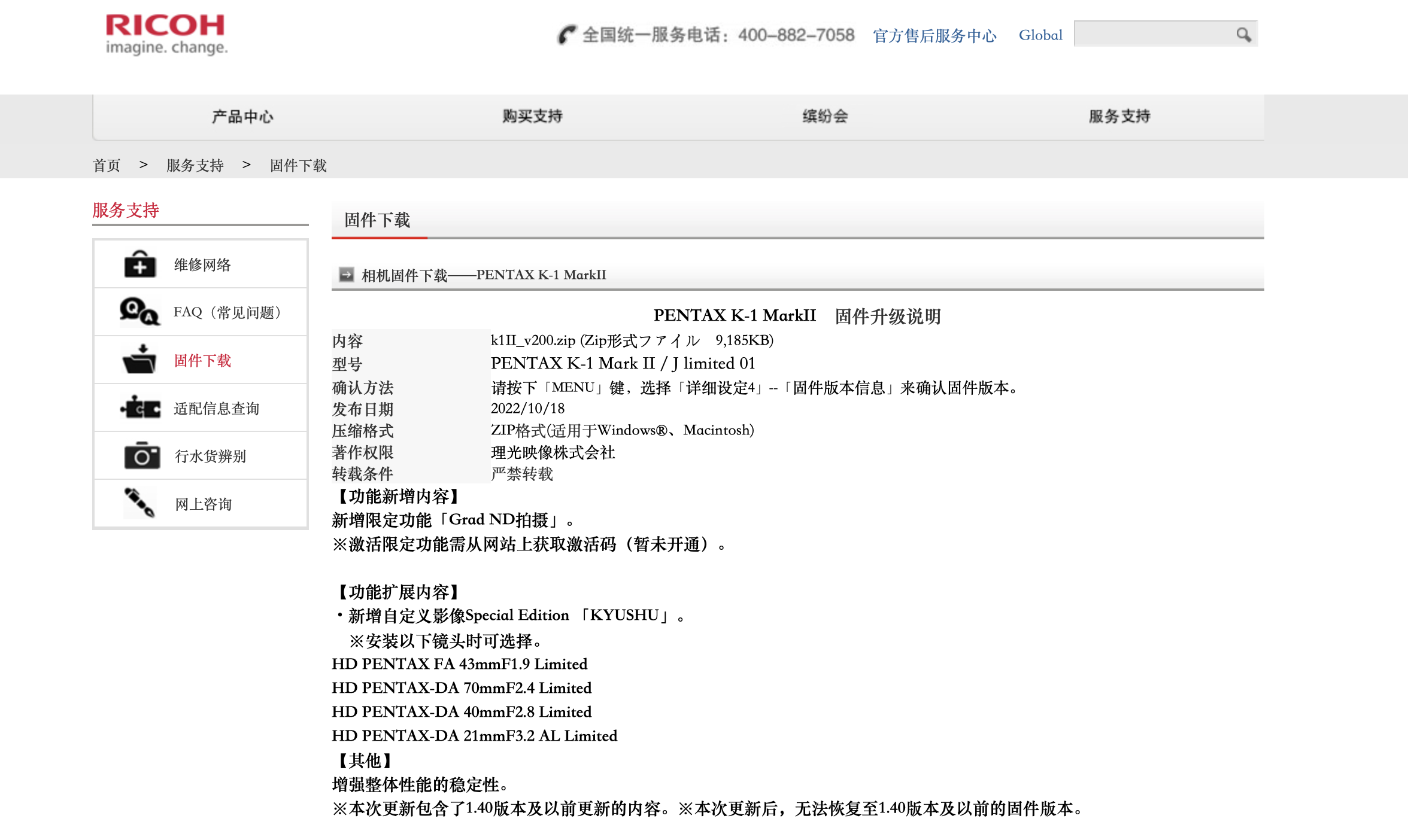1408x840 pixels.
Task: Click the arrow icon beside 相机固件下载
Action: (x=346, y=275)
